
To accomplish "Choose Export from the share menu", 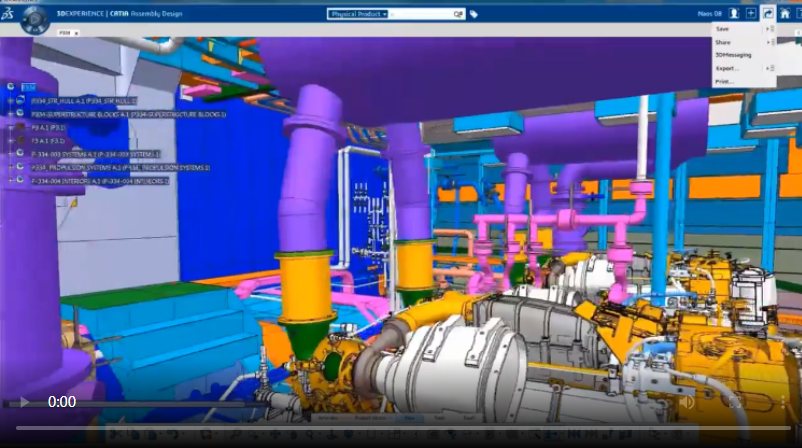I will pyautogui.click(x=726, y=68).
